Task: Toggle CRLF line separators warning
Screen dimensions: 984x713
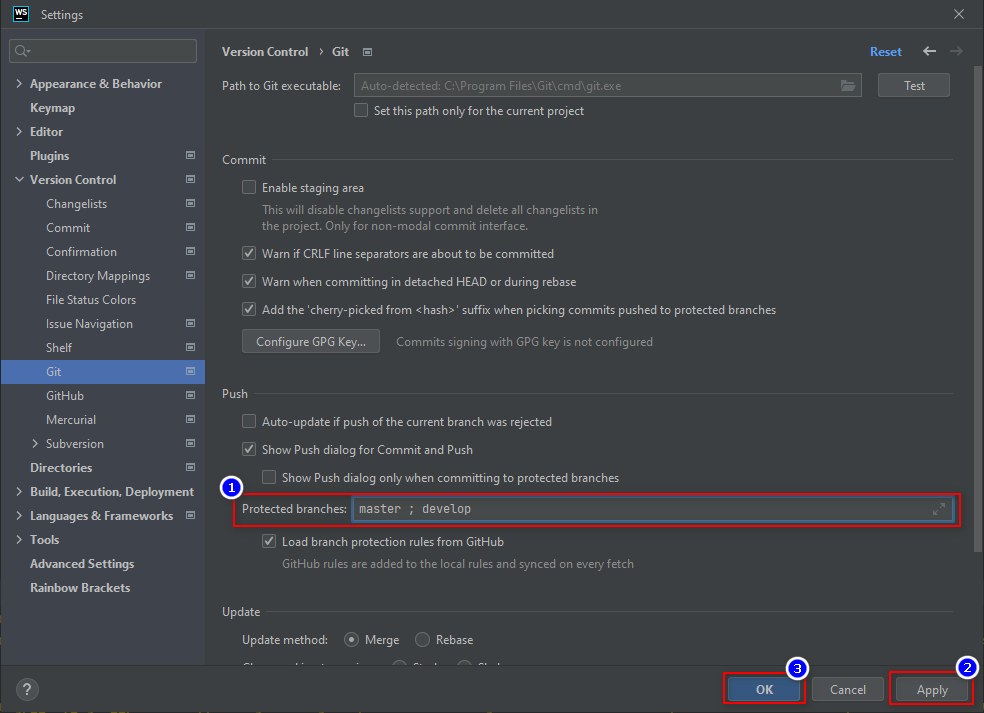Action: pos(249,253)
